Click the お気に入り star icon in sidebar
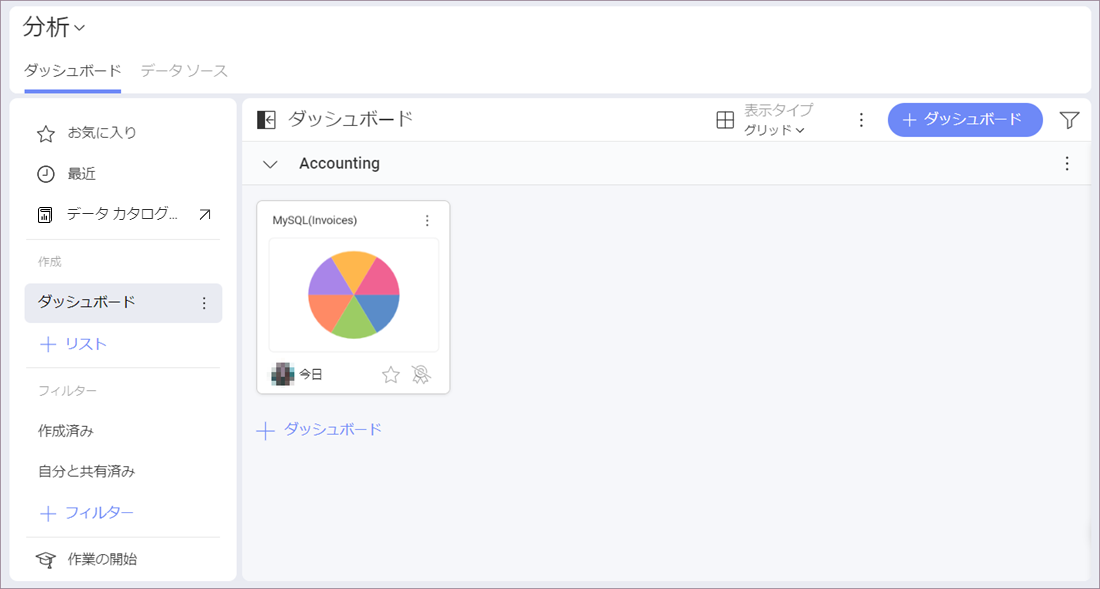Image resolution: width=1100 pixels, height=589 pixels. (x=46, y=133)
